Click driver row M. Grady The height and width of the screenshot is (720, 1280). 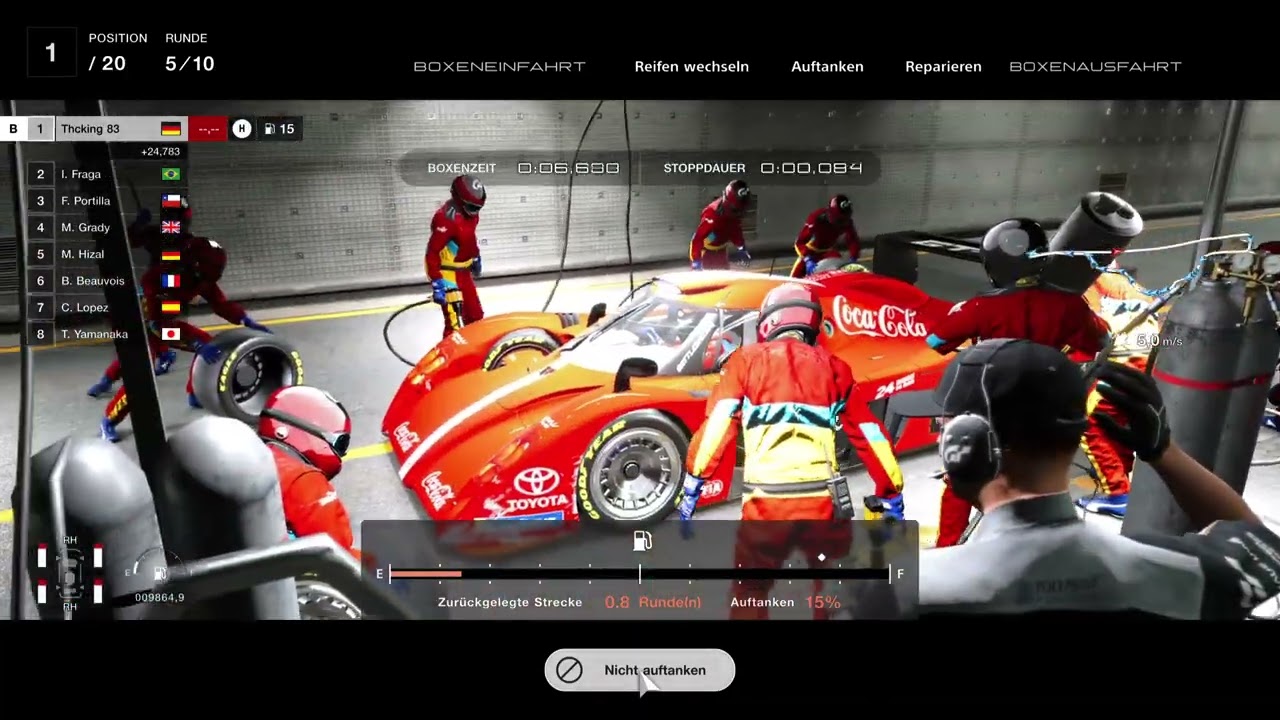106,227
